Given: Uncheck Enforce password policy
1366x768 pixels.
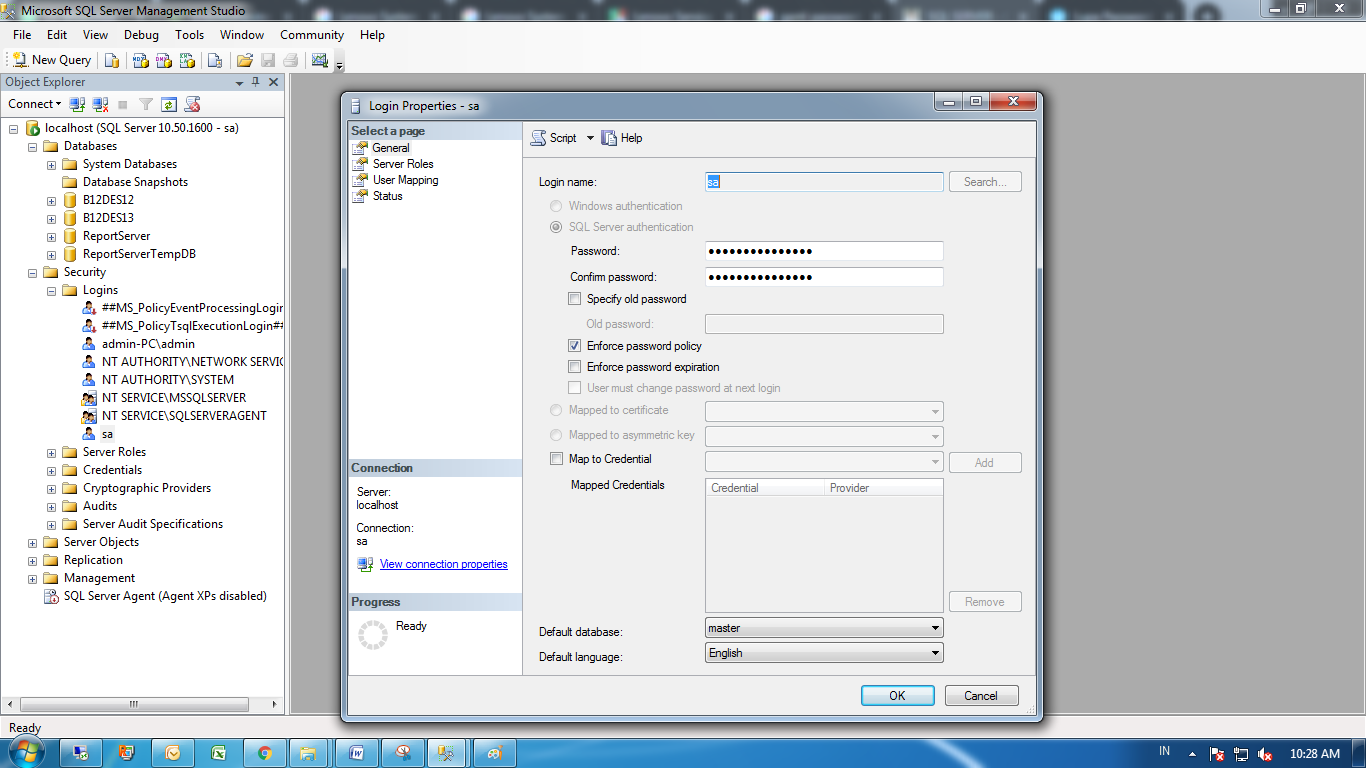Looking at the screenshot, I should (574, 346).
